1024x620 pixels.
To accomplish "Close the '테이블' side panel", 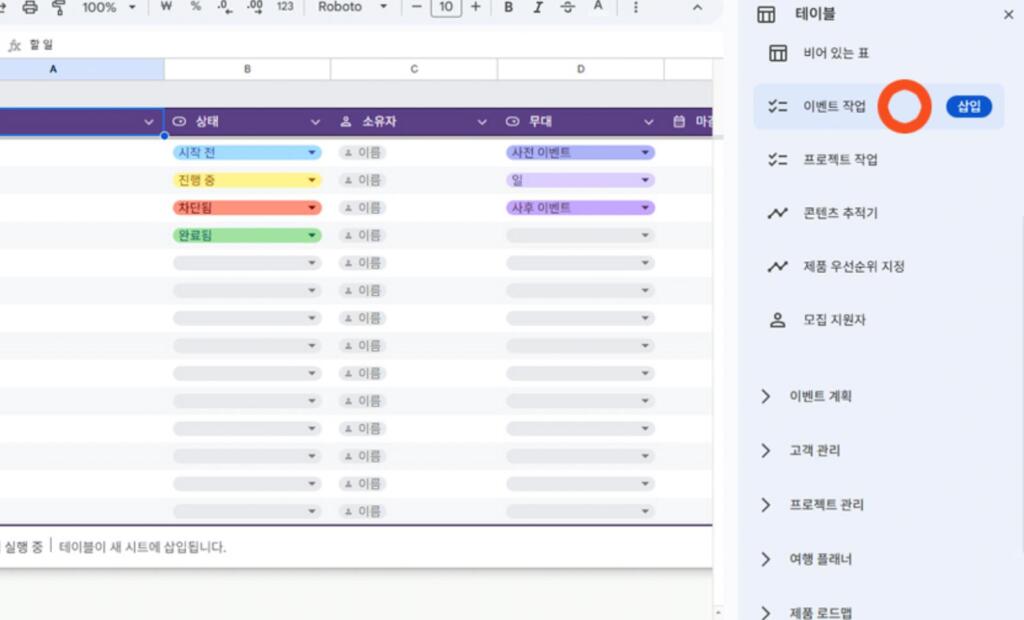I will 1007,15.
